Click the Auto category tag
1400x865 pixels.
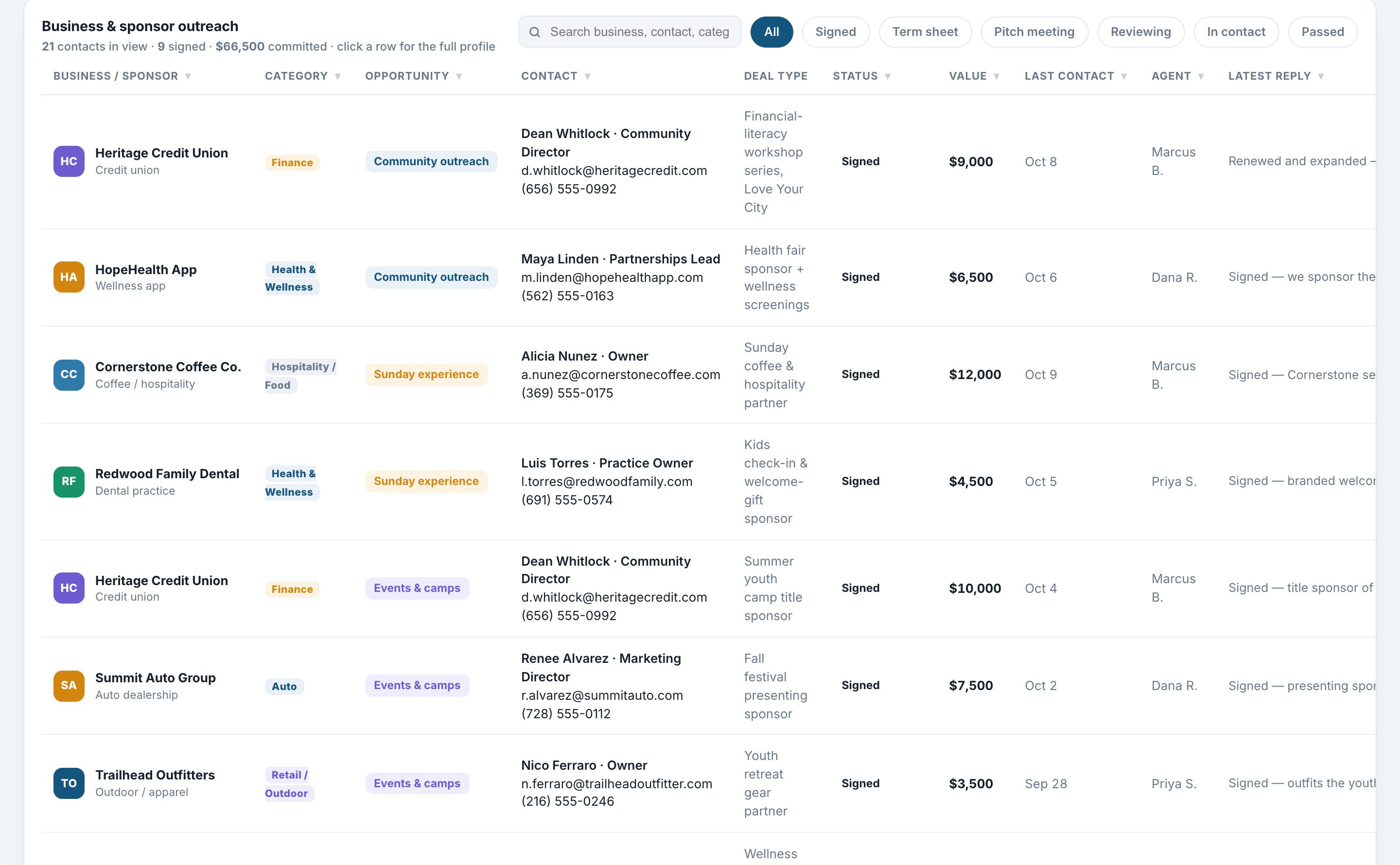(284, 687)
